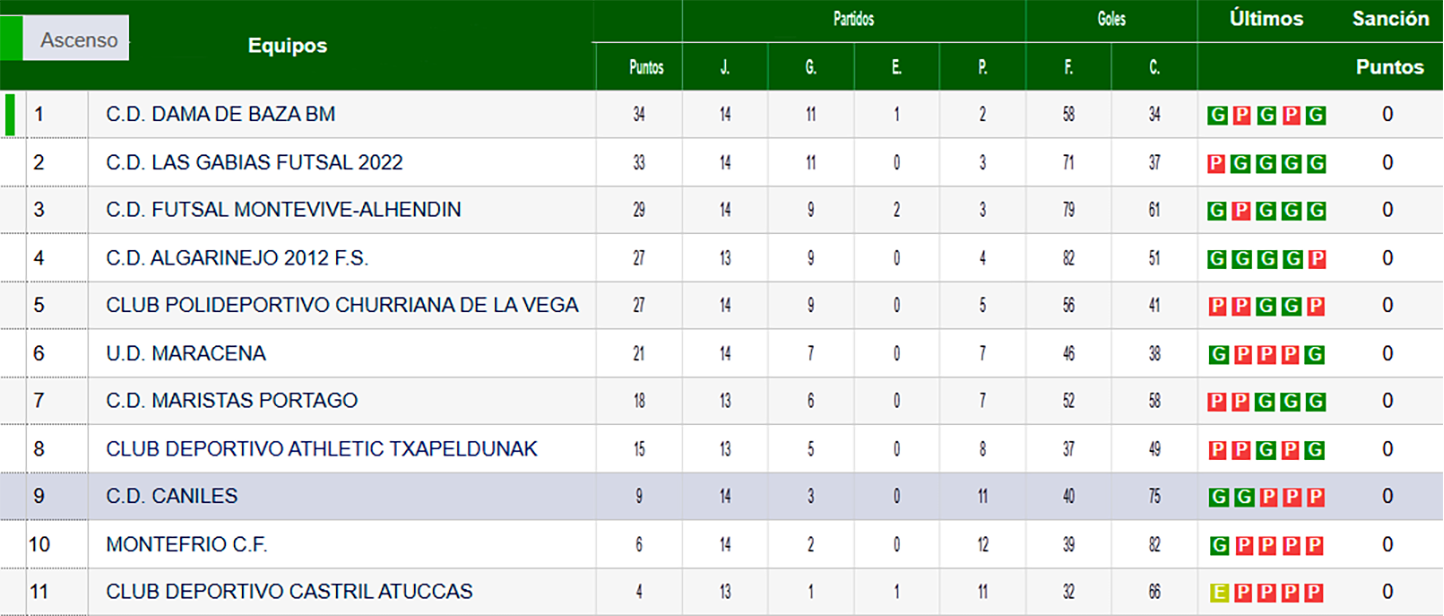
Task: Click the rightmost G badge in Athletic Txapeldunak's row
Action: coord(1316,450)
